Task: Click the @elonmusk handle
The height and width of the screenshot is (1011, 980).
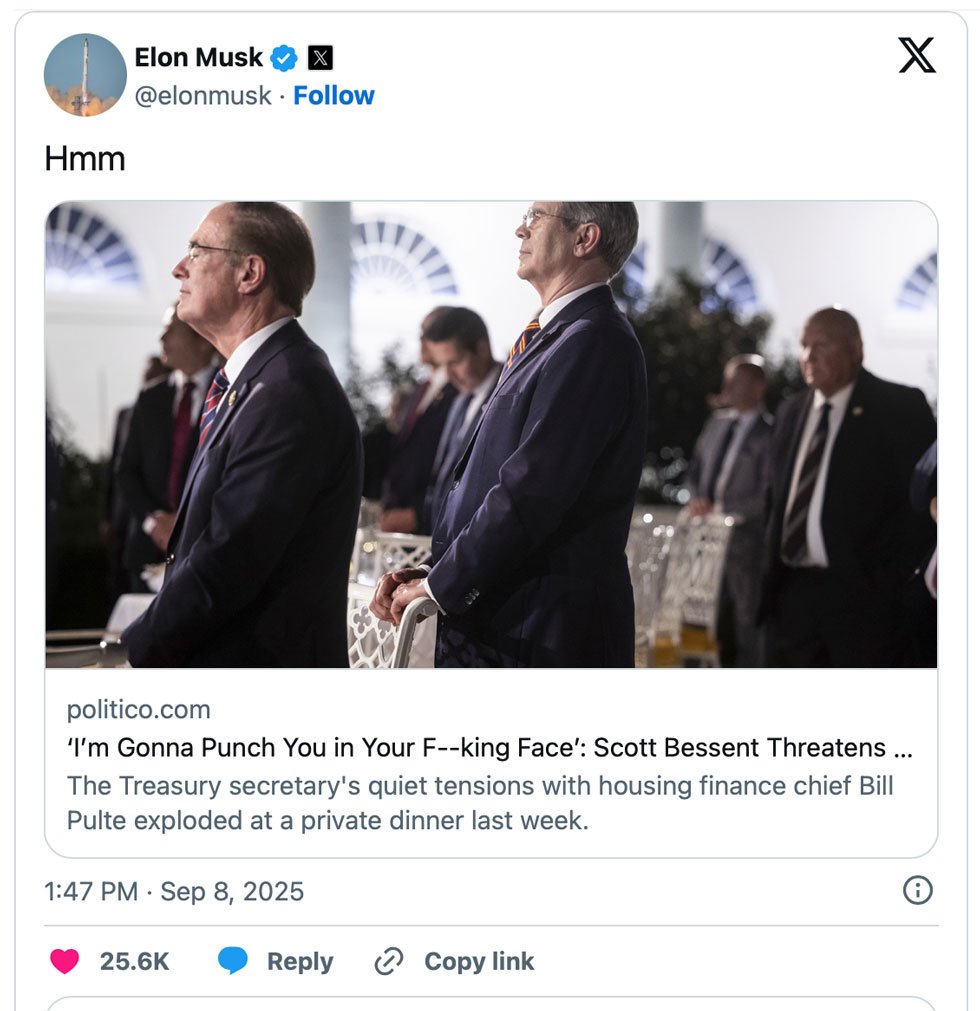Action: [203, 96]
